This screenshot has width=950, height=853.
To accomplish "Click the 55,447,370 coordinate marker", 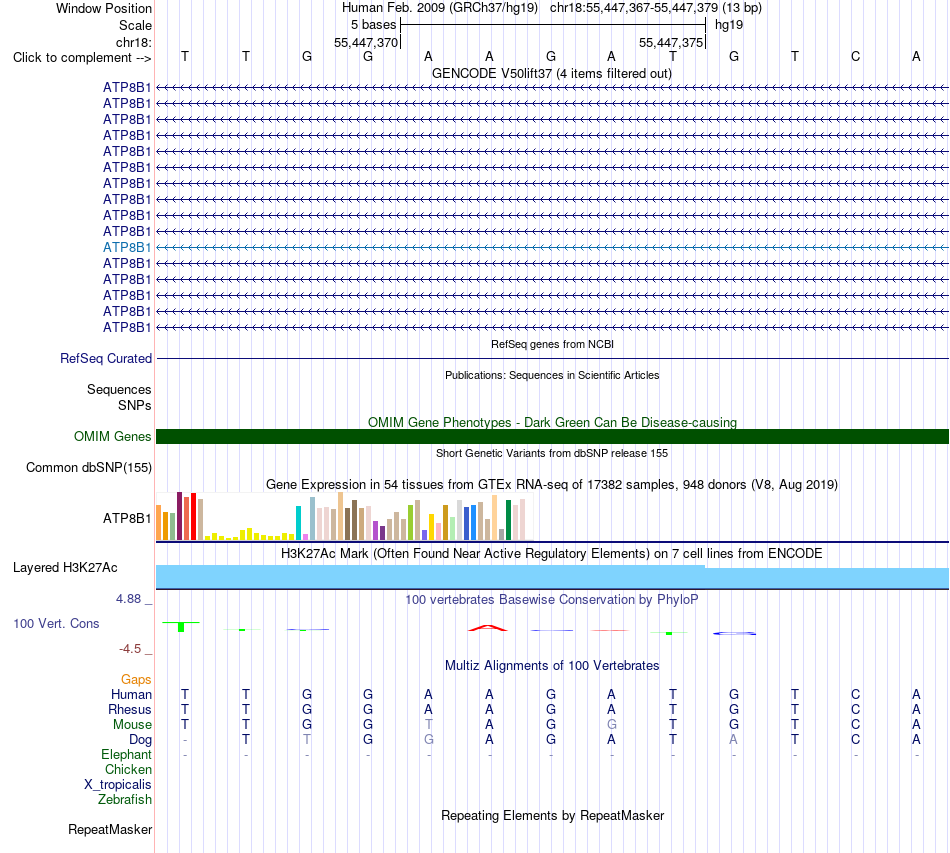I will pos(366,42).
